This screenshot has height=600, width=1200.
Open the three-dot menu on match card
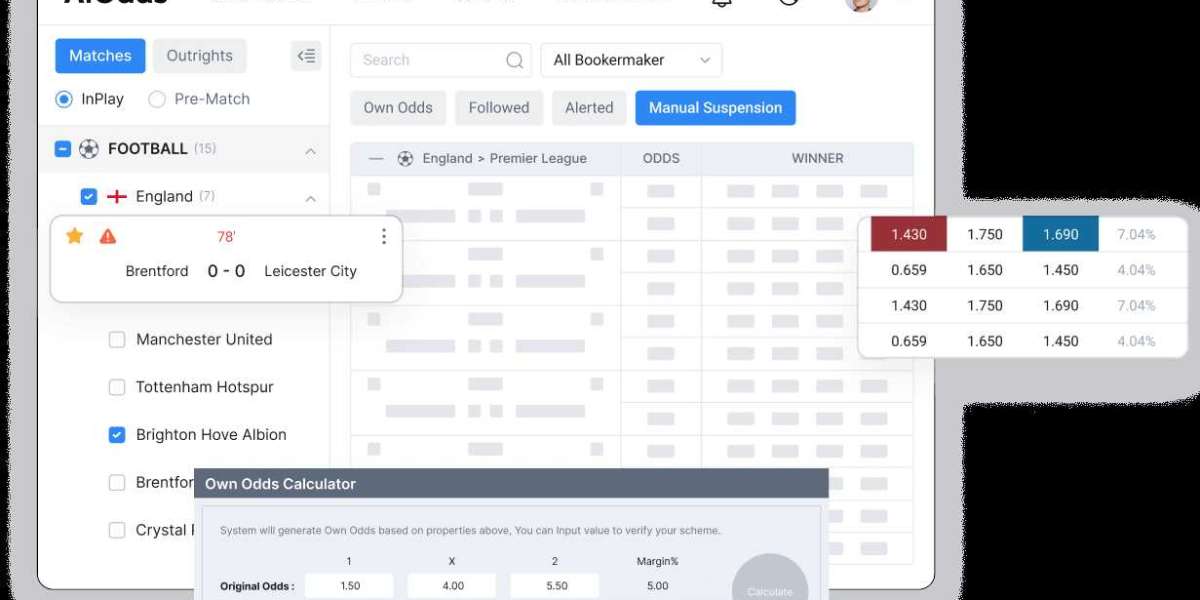pyautogui.click(x=383, y=236)
